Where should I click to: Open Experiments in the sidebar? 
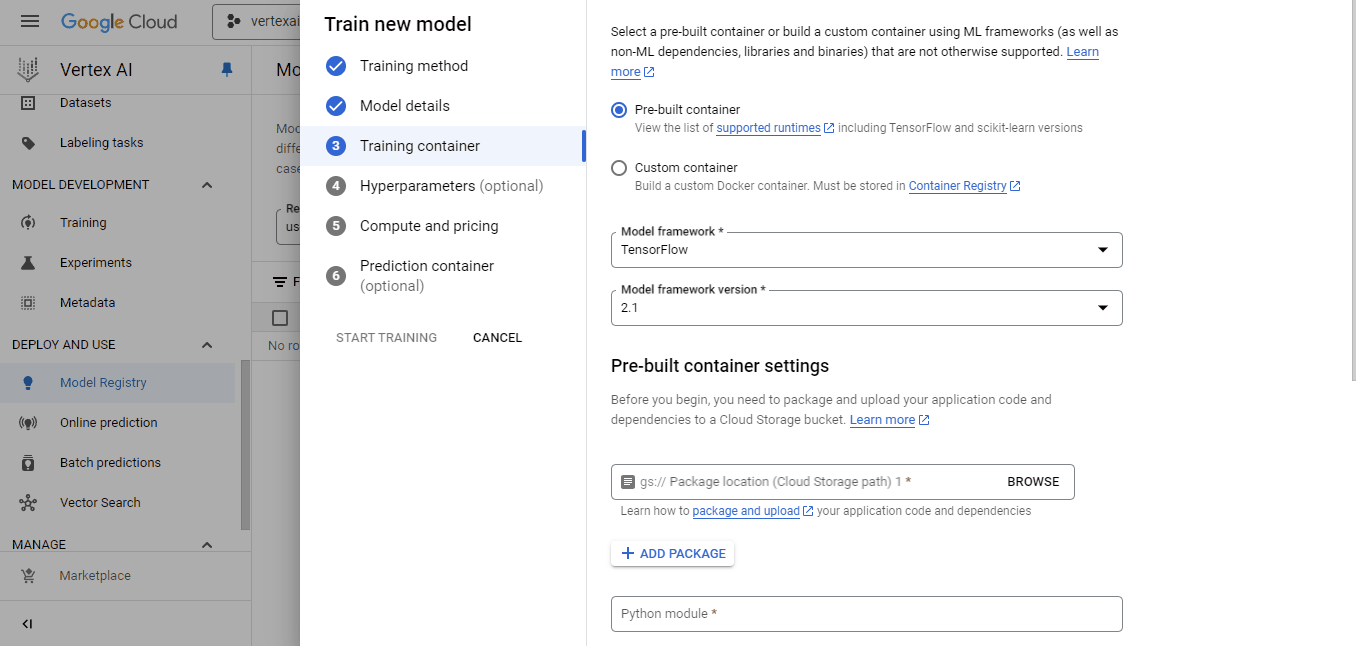tap(96, 263)
